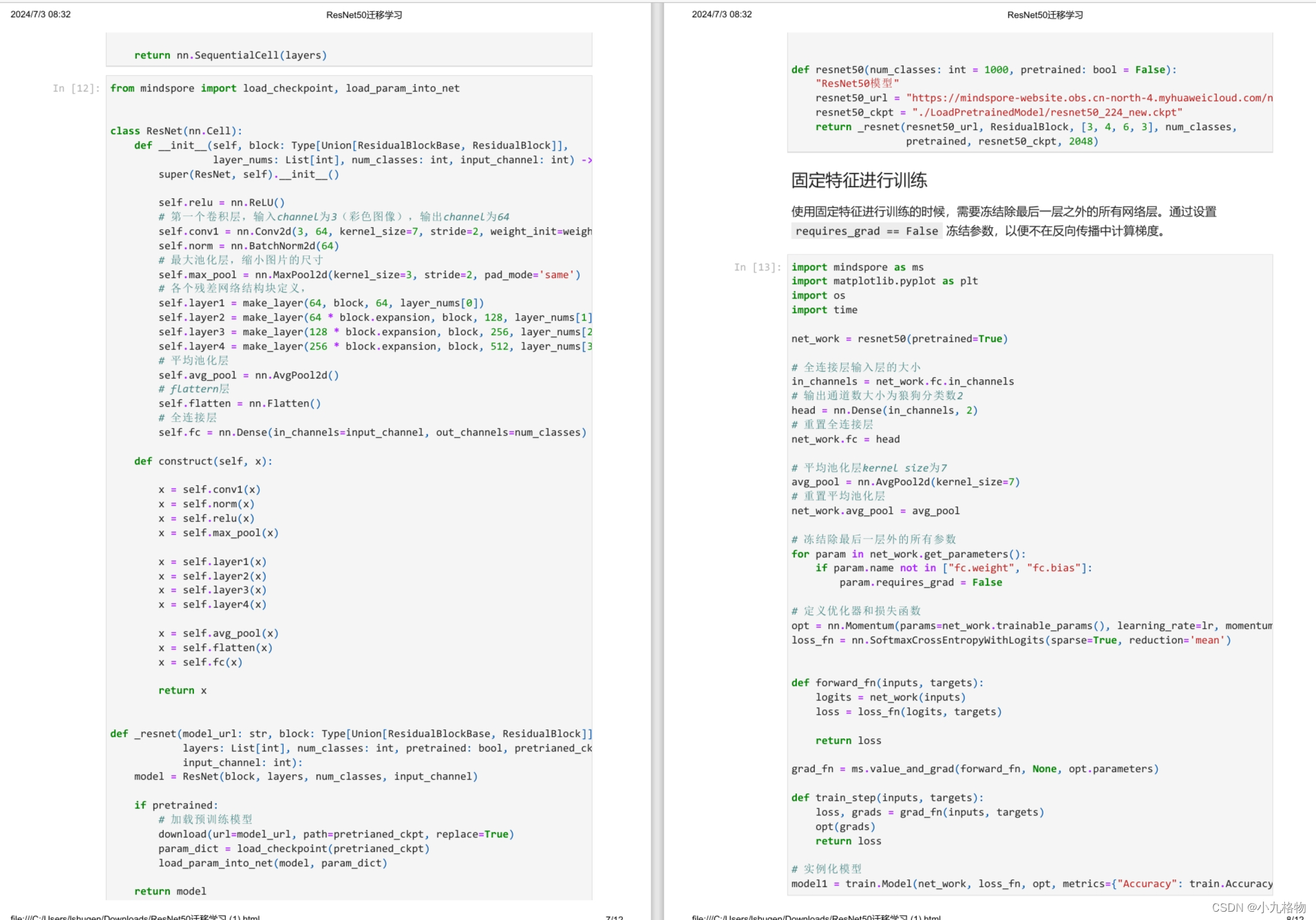
Task: Click the 'def resnet50(num_classes' line
Action: pyautogui.click(x=984, y=69)
